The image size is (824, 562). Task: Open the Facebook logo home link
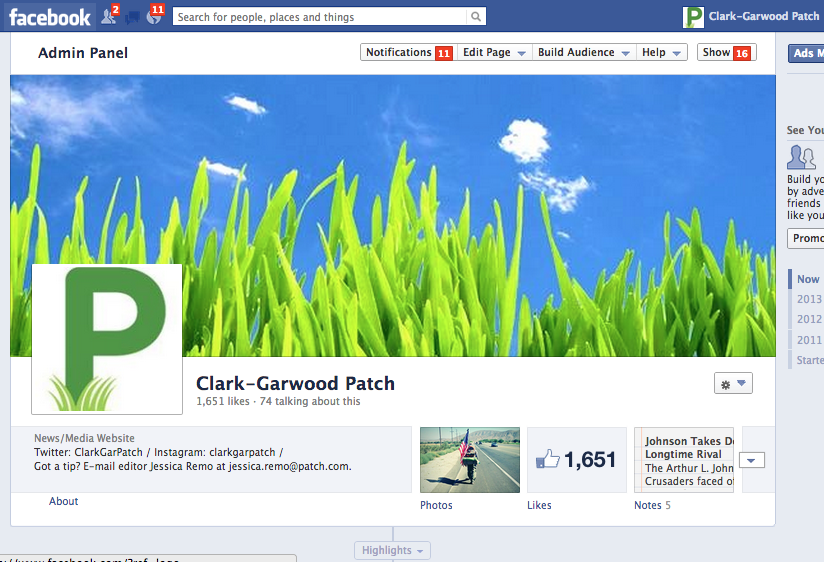tap(50, 17)
